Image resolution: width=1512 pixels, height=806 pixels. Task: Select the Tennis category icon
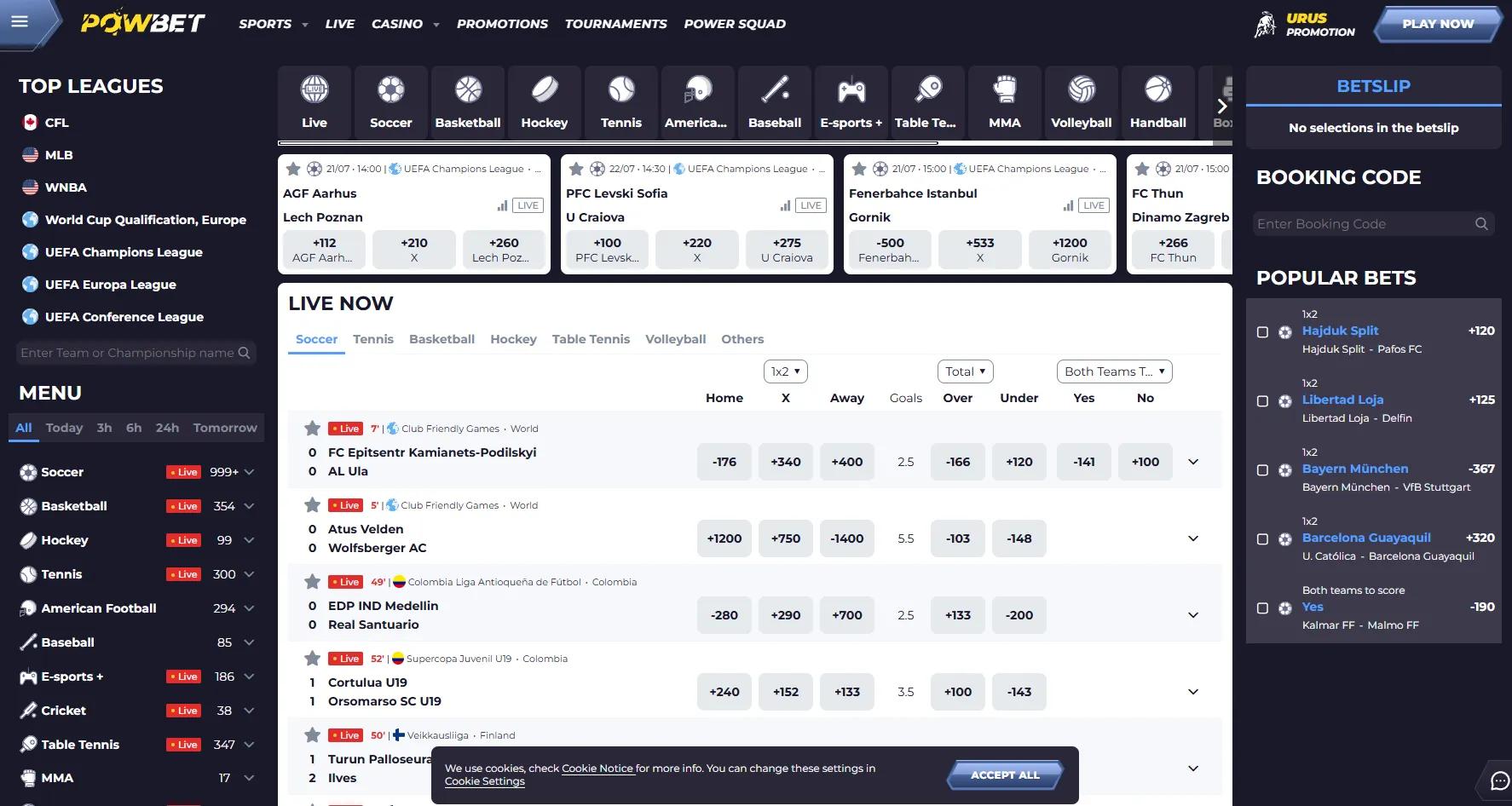(x=621, y=89)
